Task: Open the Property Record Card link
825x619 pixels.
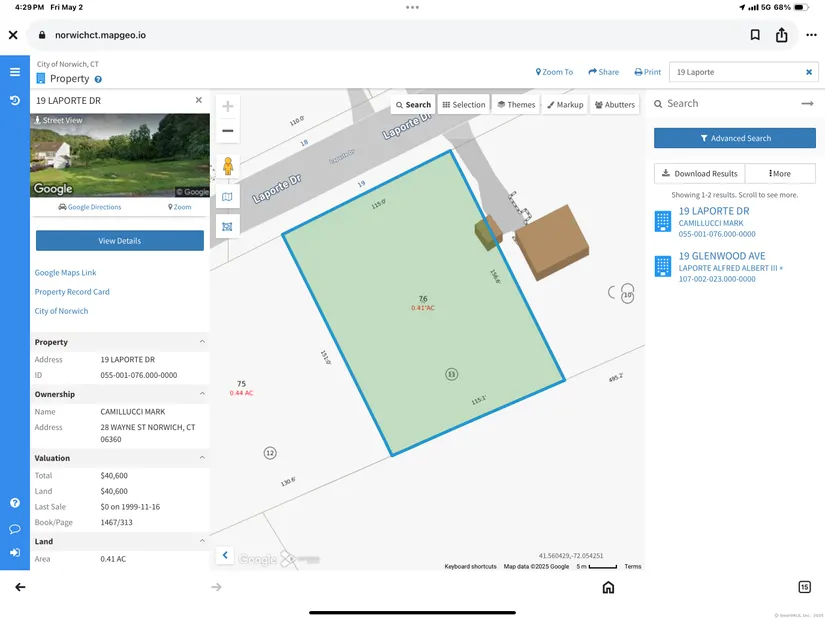Action: coord(72,292)
